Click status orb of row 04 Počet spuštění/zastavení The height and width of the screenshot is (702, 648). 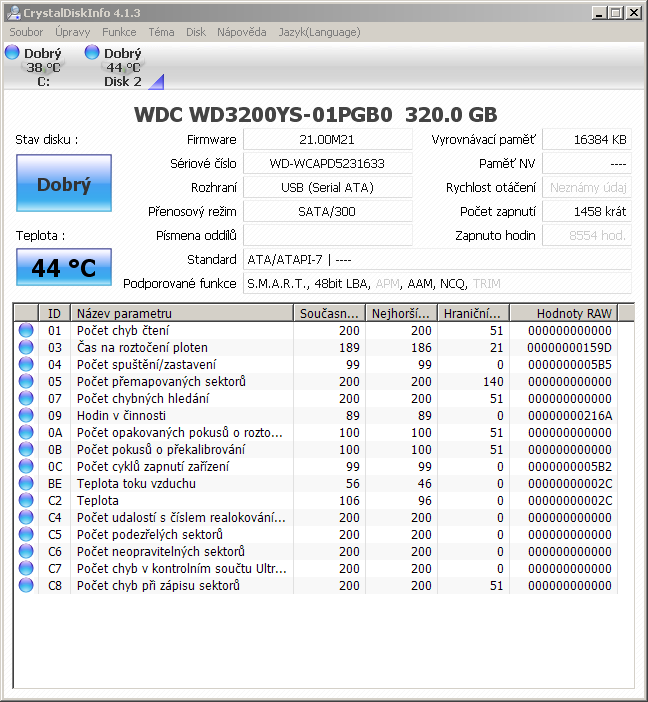pyautogui.click(x=26, y=364)
